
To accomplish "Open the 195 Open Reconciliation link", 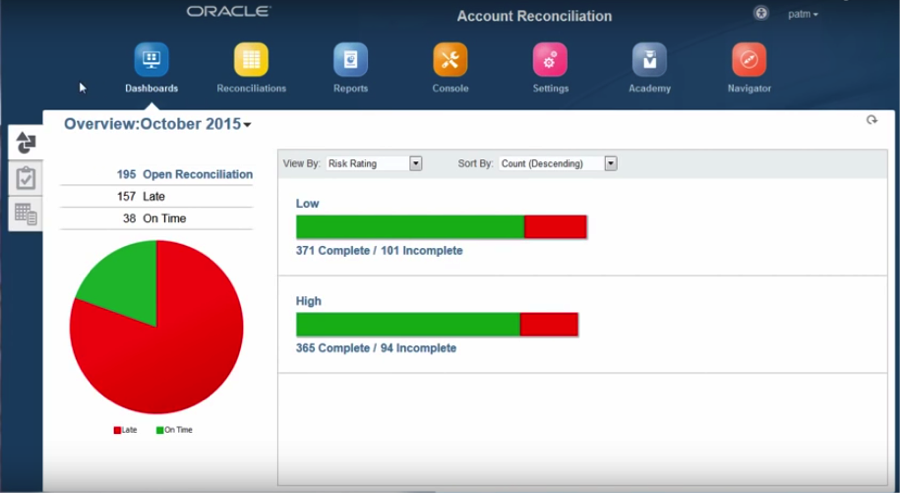I will coord(184,174).
